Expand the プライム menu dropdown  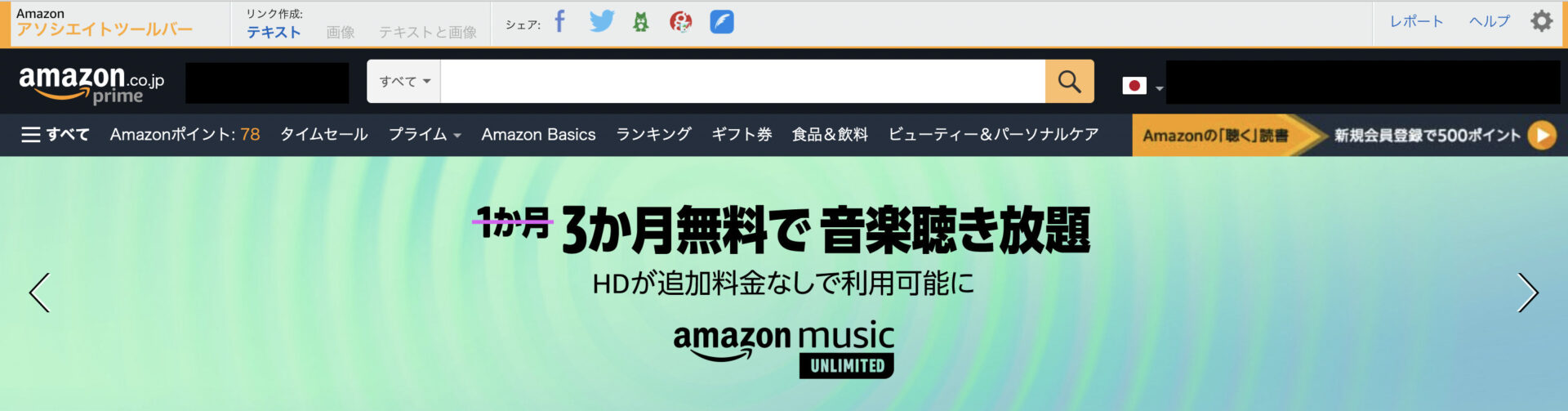[x=425, y=135]
